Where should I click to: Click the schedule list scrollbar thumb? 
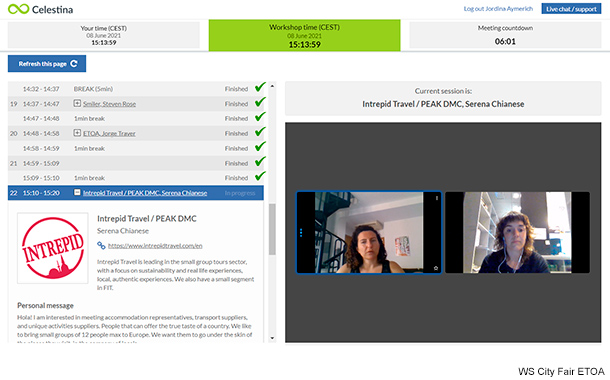point(272,229)
